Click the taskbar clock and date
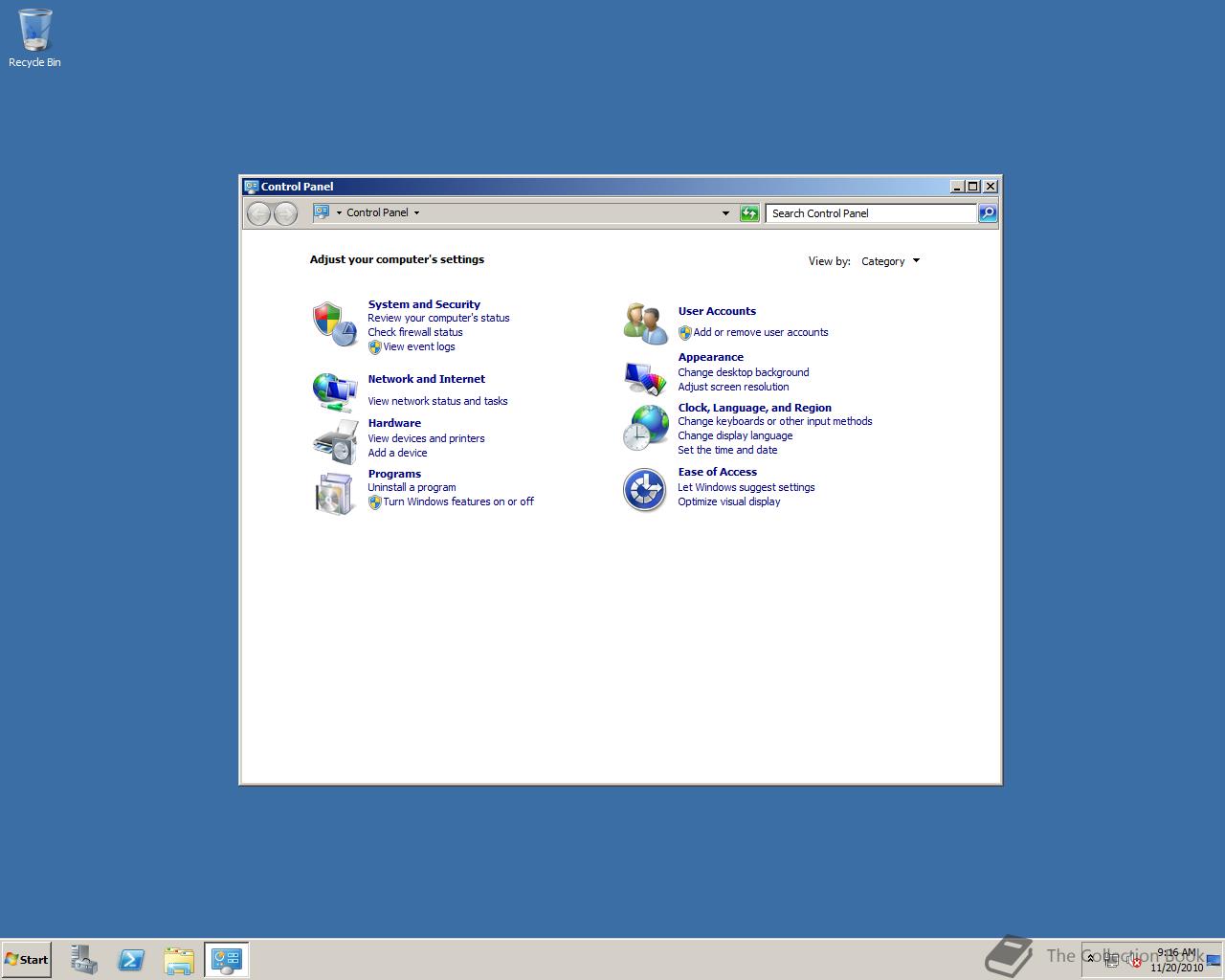The height and width of the screenshot is (980, 1225). 1176,960
